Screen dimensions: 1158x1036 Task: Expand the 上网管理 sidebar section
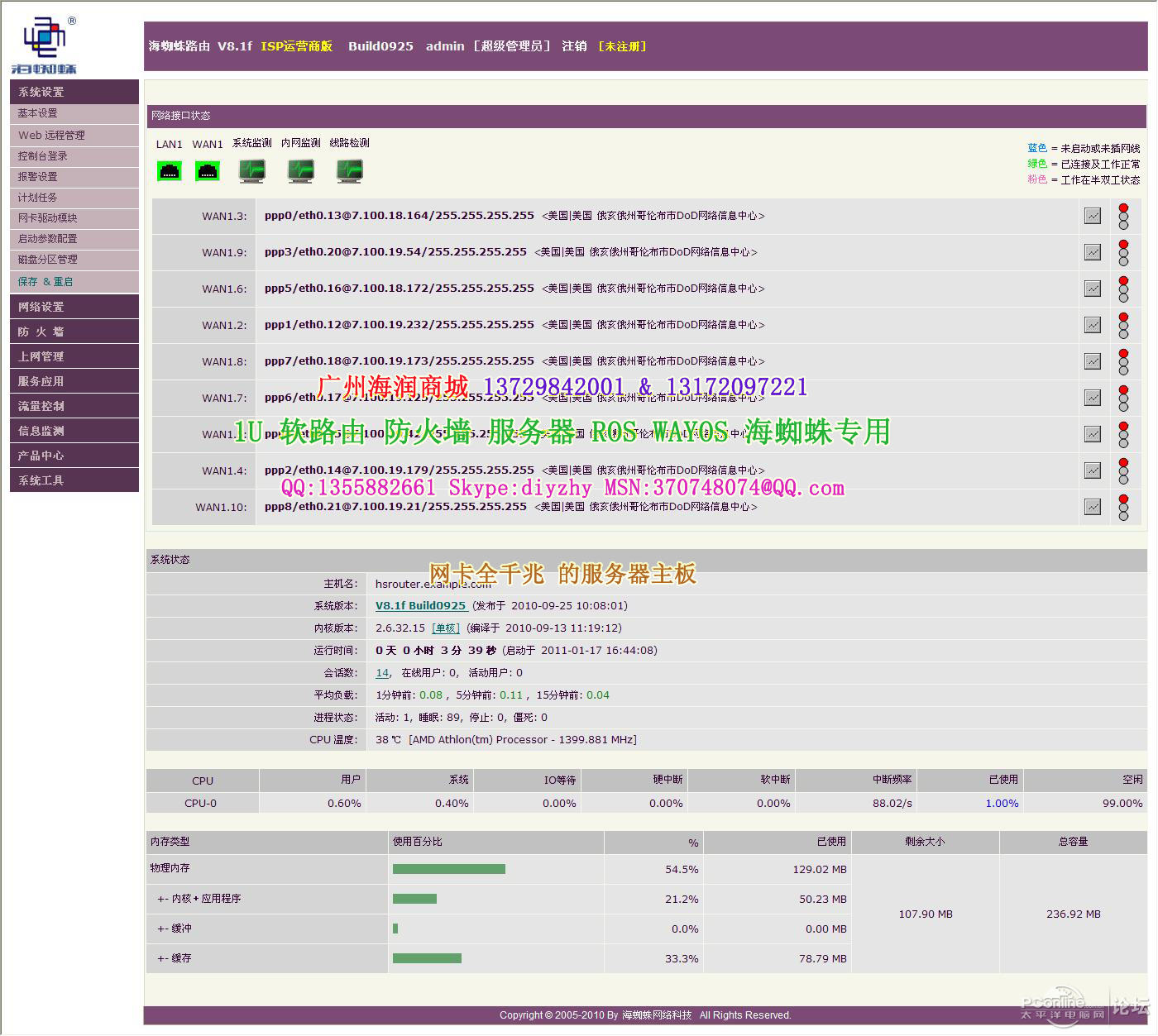pos(74,356)
